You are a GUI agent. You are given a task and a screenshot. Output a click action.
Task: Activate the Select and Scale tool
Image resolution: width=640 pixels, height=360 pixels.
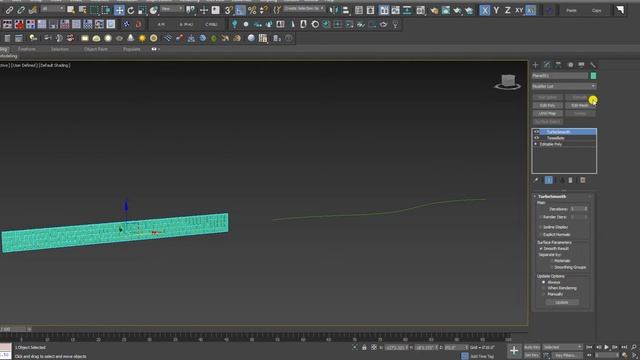point(142,10)
